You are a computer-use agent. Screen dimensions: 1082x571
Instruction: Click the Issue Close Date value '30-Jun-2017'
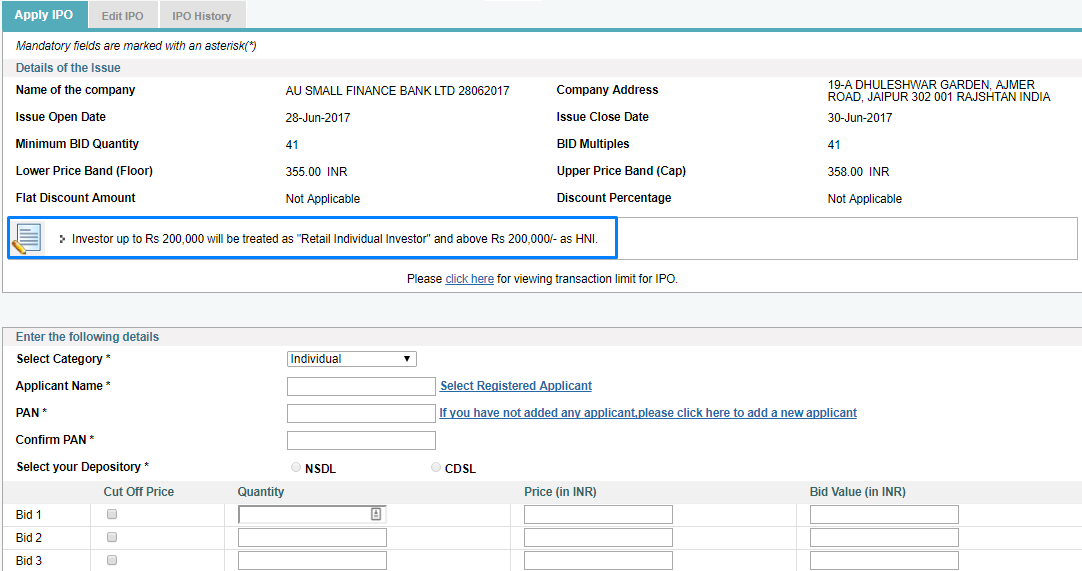pos(860,117)
